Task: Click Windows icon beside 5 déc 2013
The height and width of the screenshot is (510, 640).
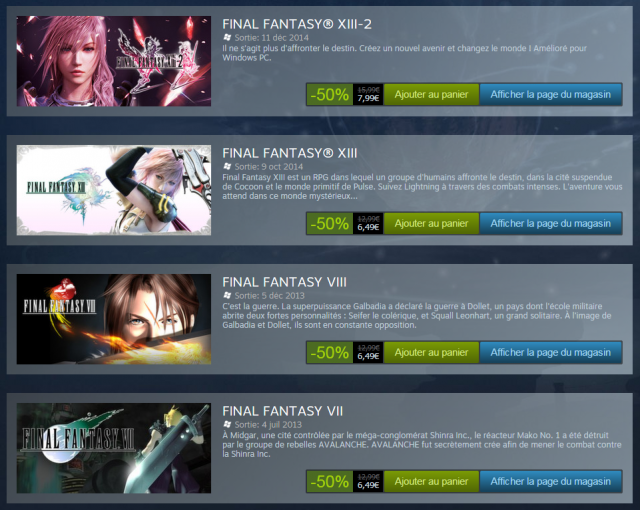Action: 227,295
